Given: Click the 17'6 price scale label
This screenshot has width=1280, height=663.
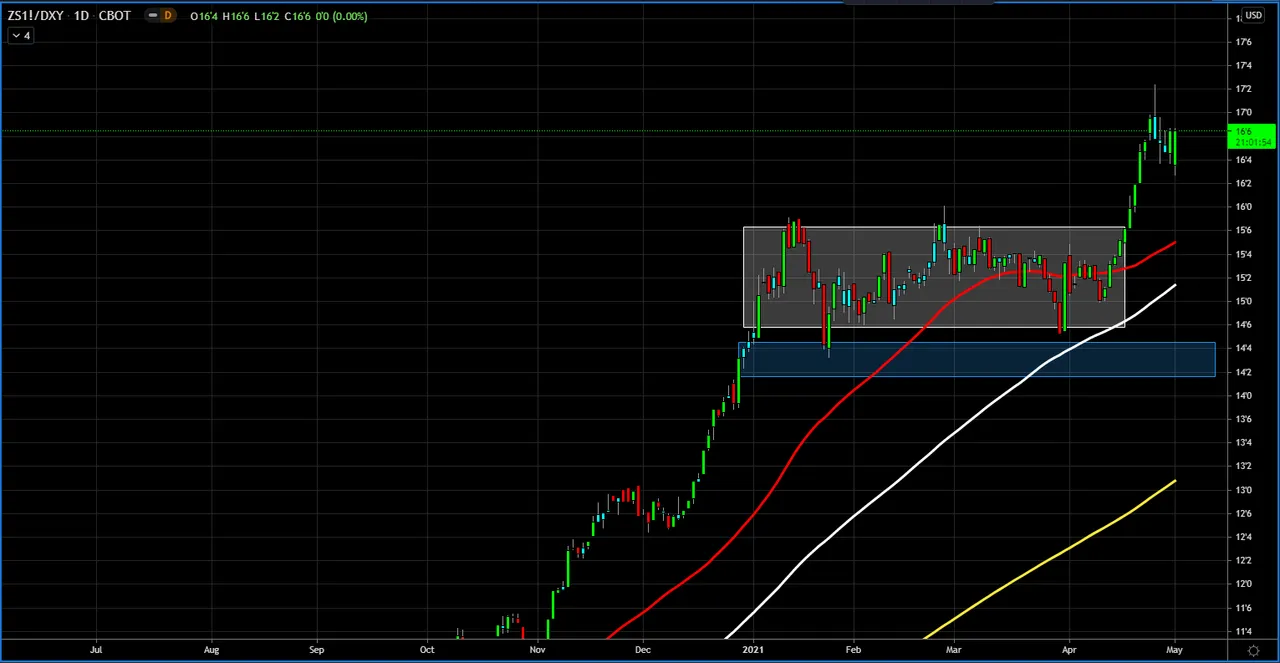Looking at the screenshot, I should (1243, 42).
